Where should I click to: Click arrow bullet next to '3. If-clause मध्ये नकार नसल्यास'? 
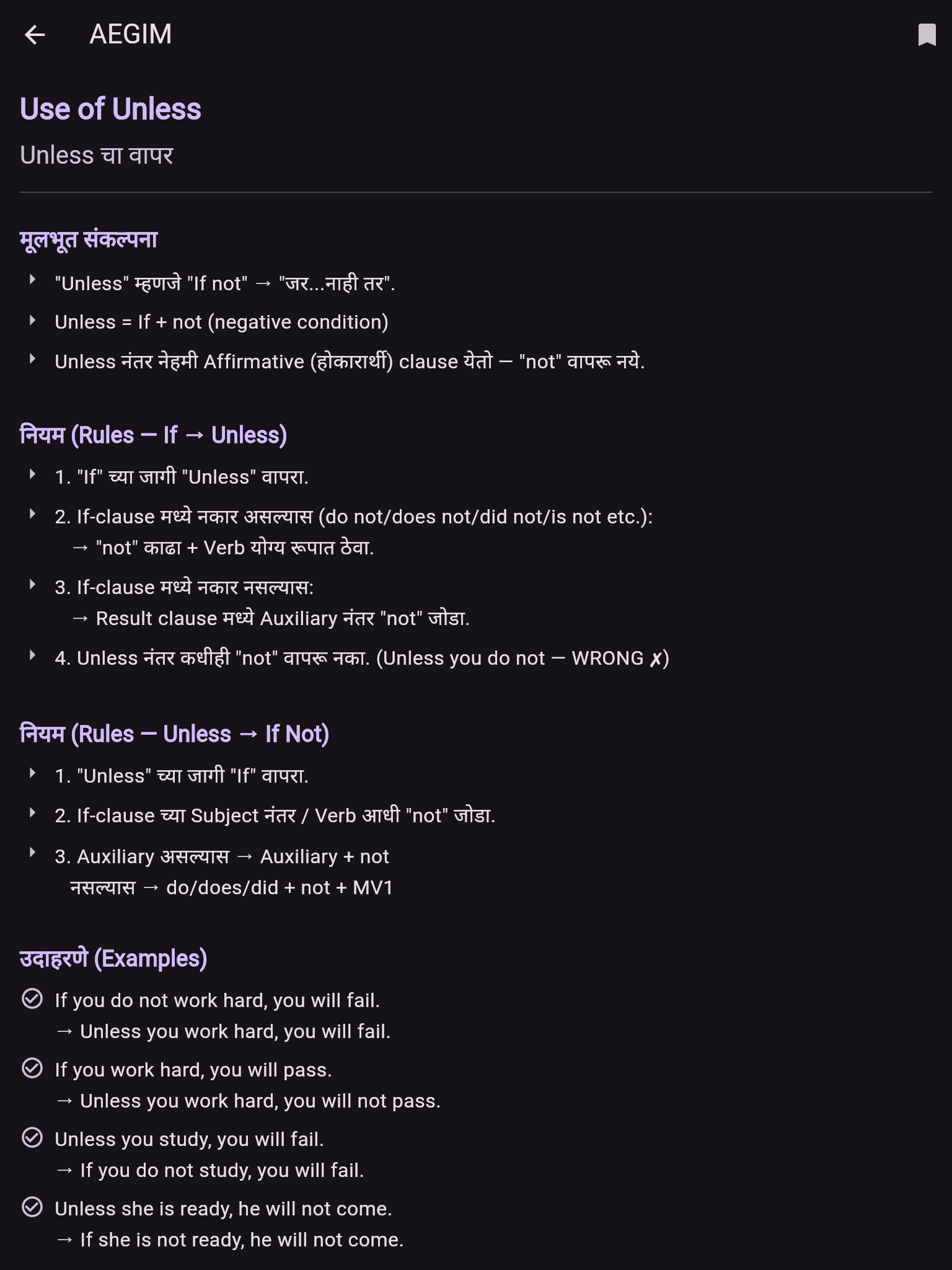[x=32, y=585]
